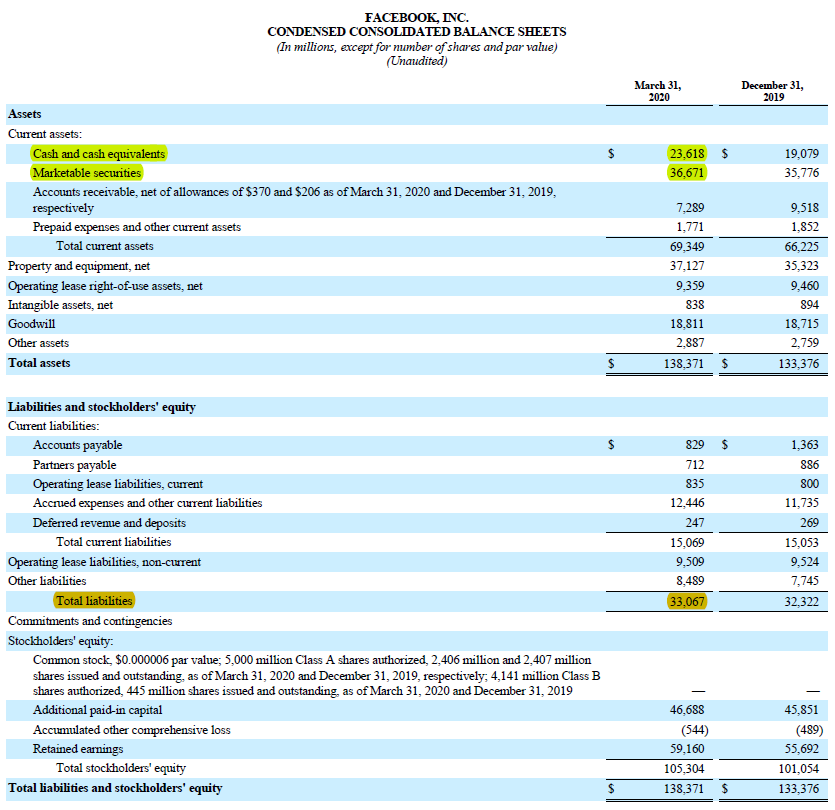Click 'Operating lease liabilities, non-current' label
The width and height of the screenshot is (835, 810).
click(x=104, y=562)
